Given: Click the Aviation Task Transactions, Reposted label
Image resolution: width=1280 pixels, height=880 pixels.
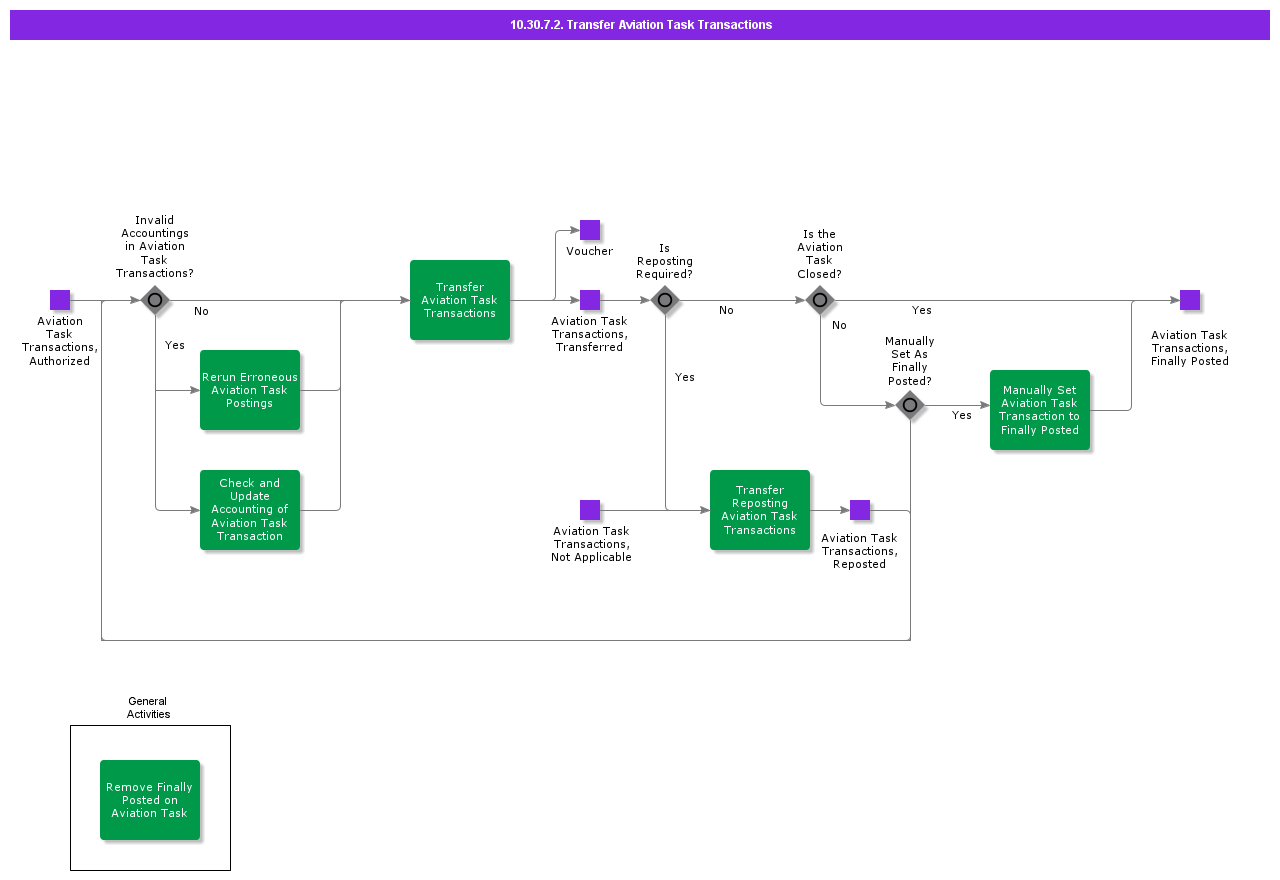Looking at the screenshot, I should tap(860, 551).
